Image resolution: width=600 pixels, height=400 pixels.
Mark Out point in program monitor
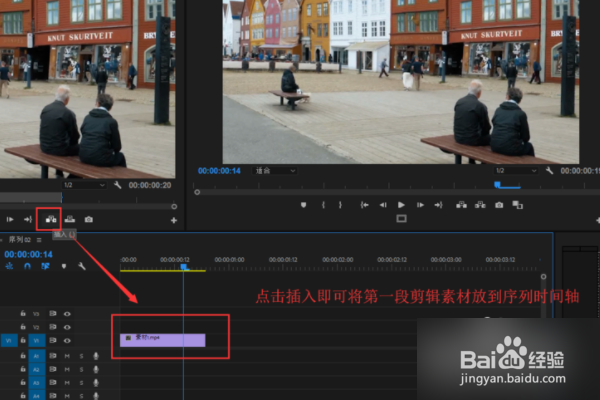point(340,205)
